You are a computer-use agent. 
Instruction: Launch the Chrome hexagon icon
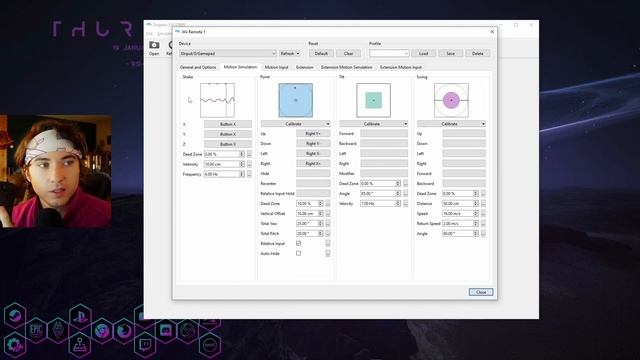point(102,330)
